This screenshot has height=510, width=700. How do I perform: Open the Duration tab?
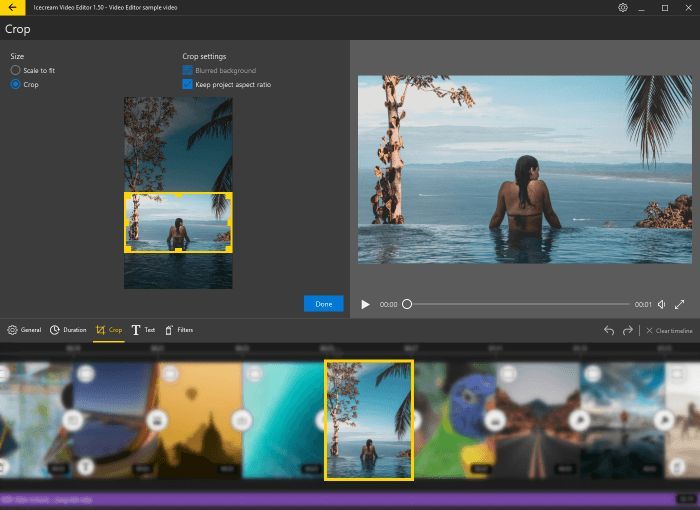68,330
